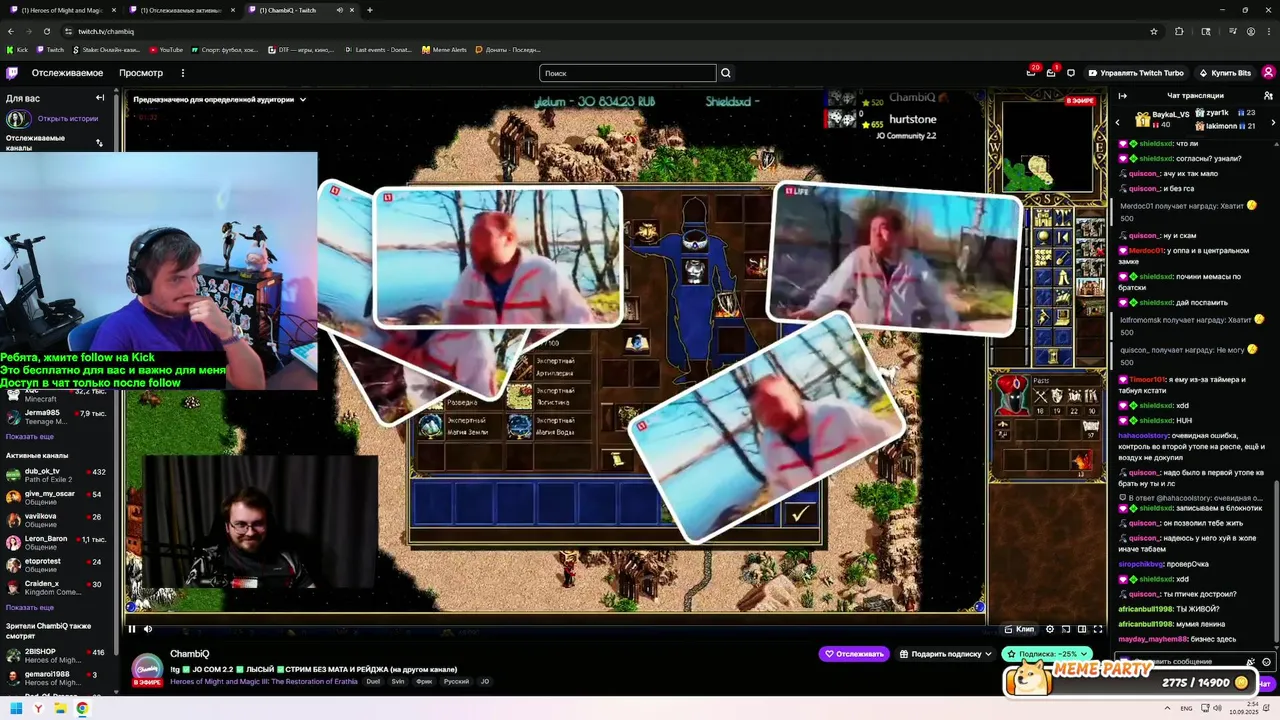Screen dimensions: 1280x720
Task: Show previous gift leaderboard with left chevron
Action: tap(1118, 122)
